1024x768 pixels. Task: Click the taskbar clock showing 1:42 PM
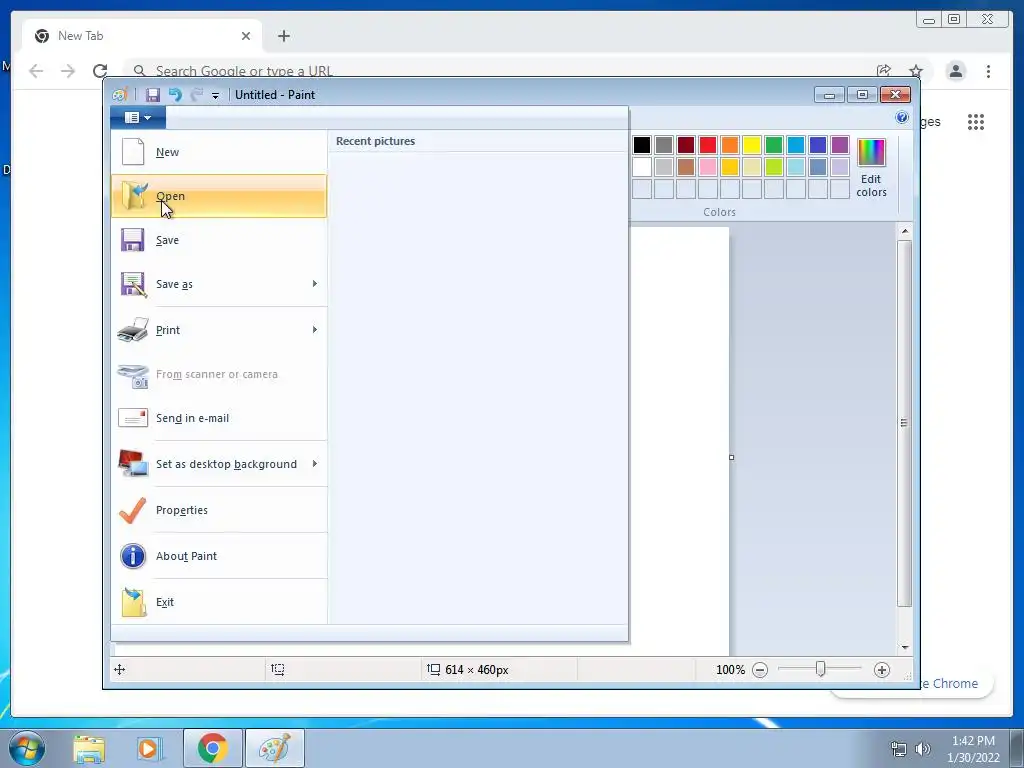[973, 748]
